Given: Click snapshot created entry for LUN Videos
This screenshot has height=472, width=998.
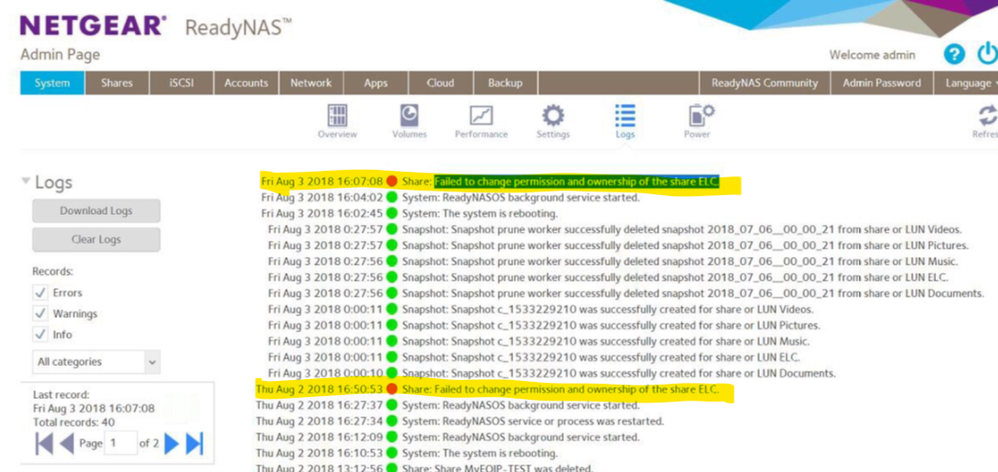Looking at the screenshot, I should [607, 309].
